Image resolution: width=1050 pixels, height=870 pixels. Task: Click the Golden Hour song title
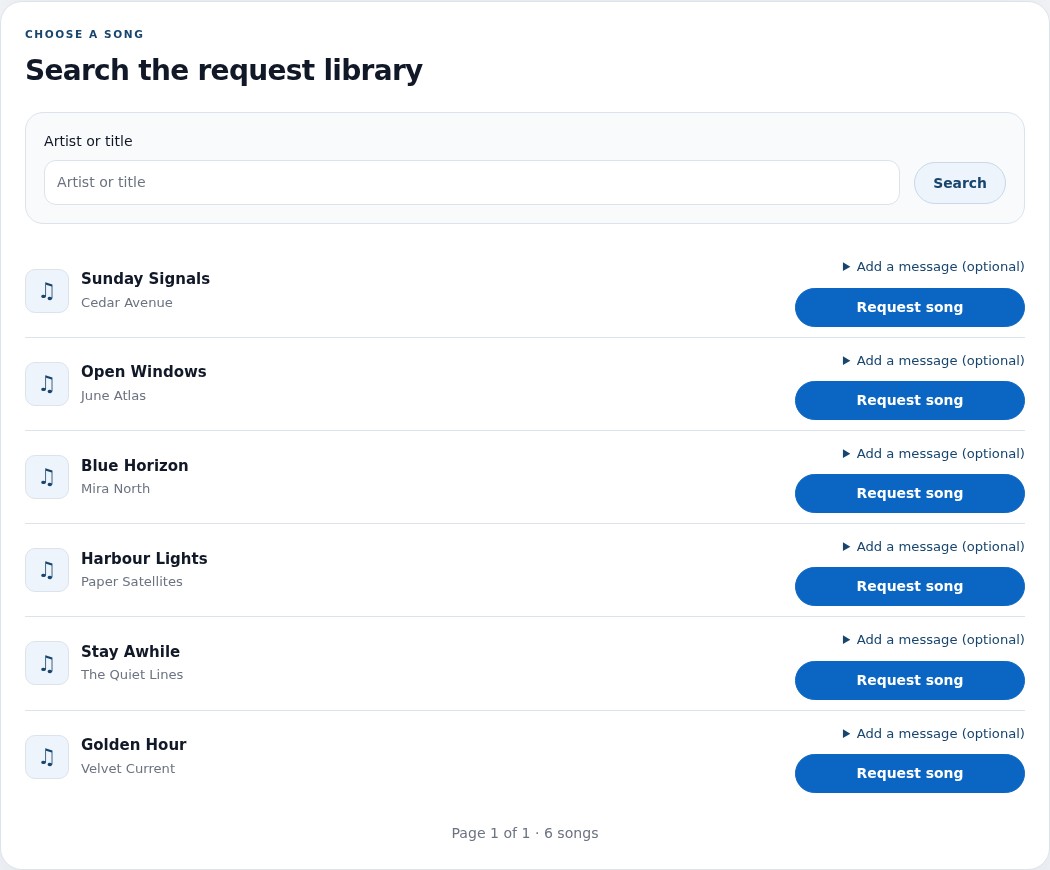(x=134, y=745)
